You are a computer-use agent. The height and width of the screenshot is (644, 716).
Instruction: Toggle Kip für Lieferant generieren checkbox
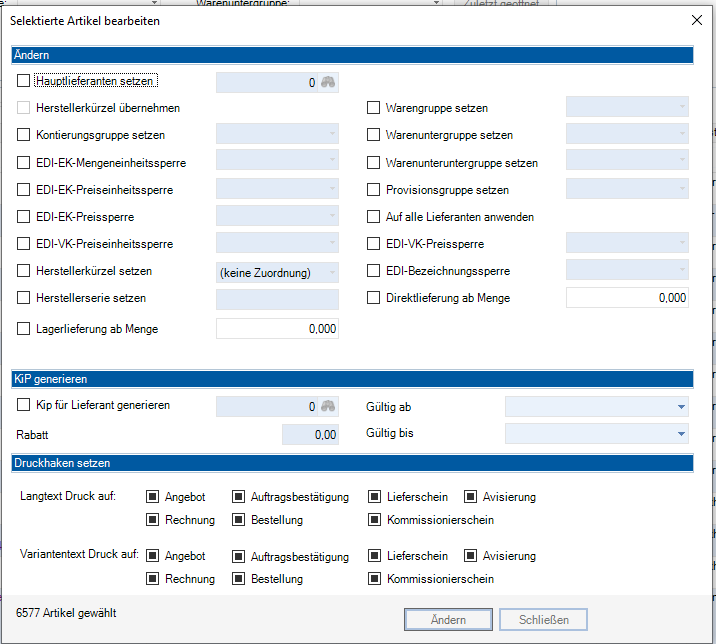24,405
